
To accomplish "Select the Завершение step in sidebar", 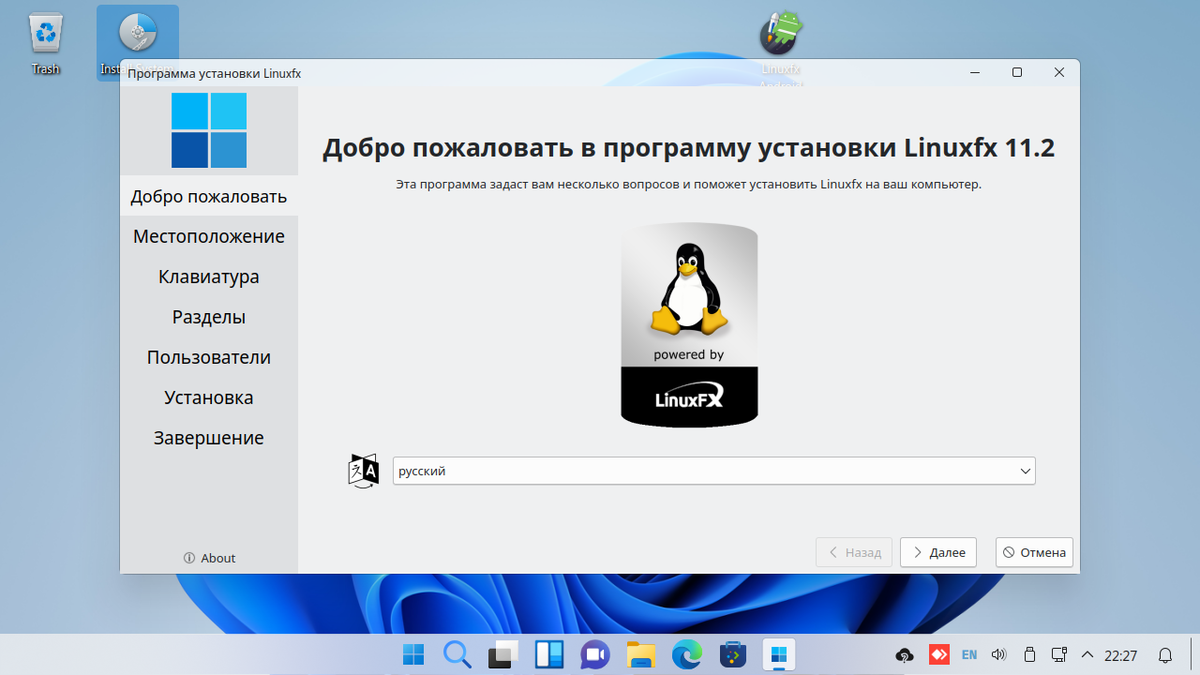I will point(209,438).
